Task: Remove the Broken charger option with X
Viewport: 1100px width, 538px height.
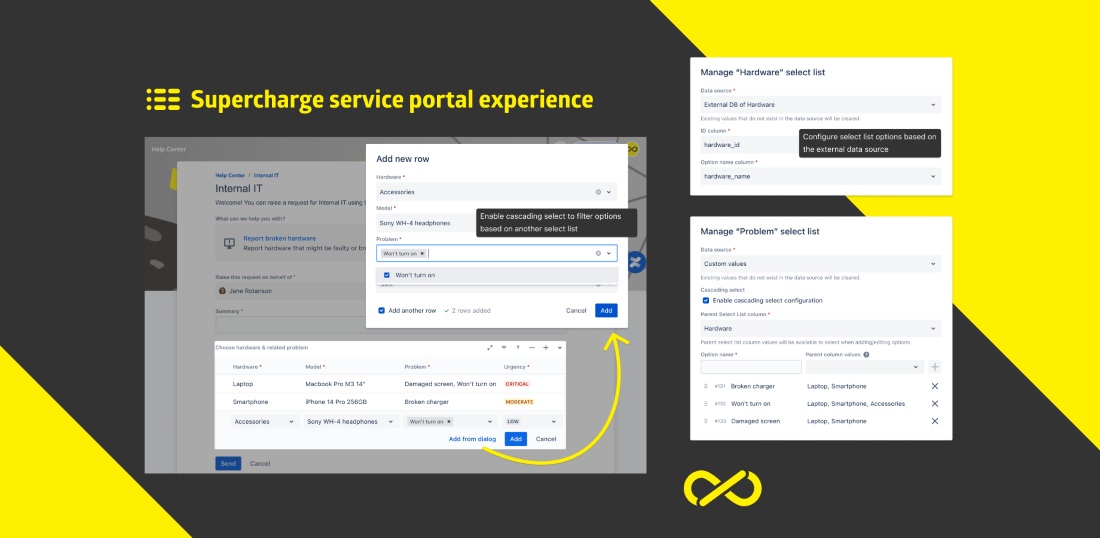Action: [935, 386]
